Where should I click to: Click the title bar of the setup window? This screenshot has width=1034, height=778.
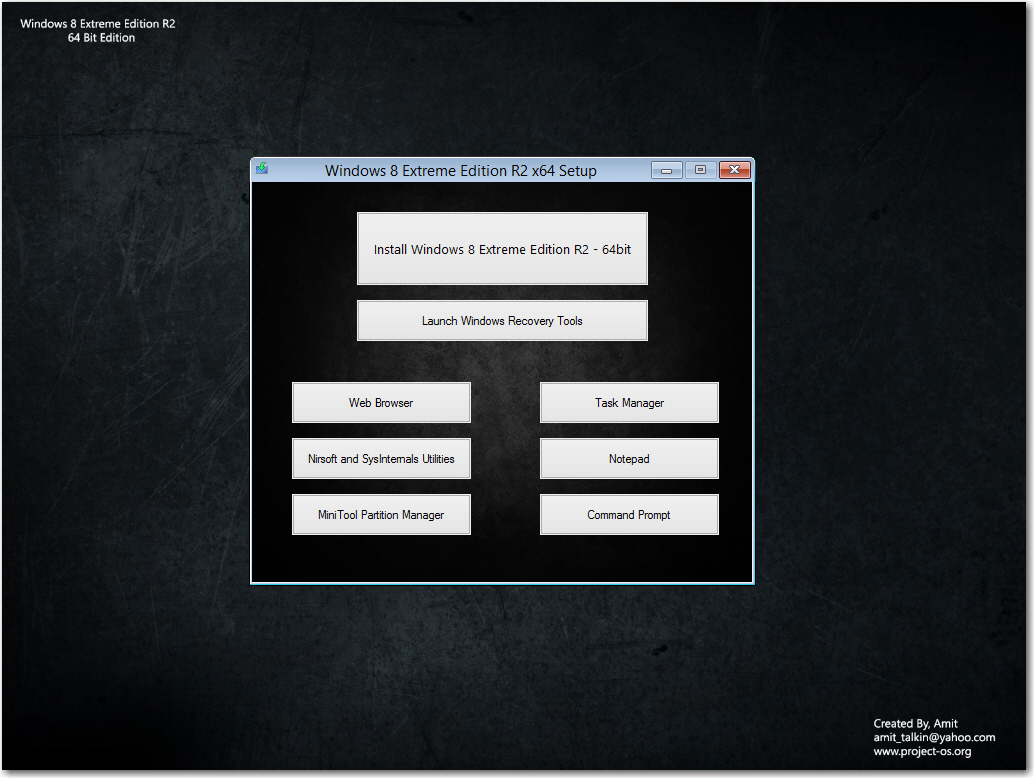point(460,170)
